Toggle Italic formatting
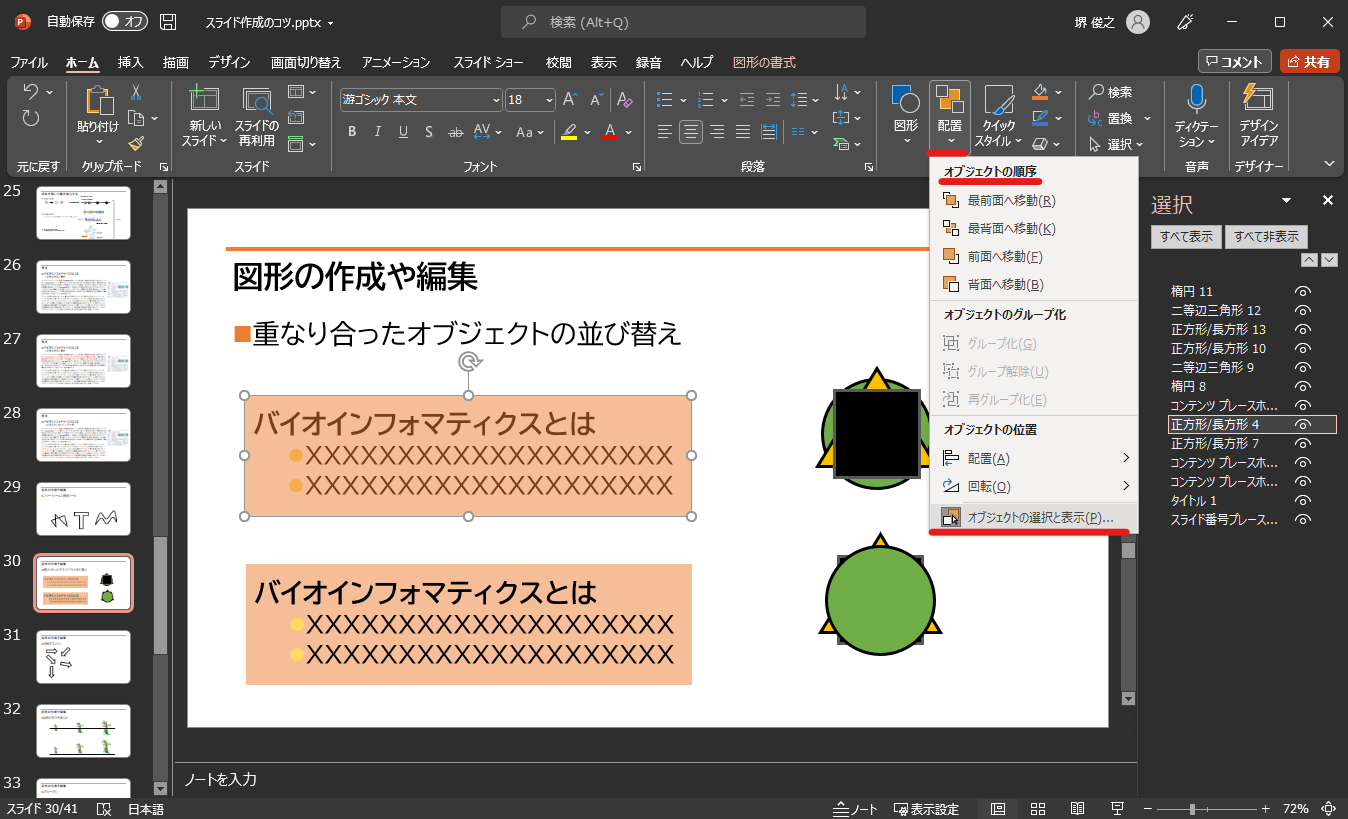The width and height of the screenshot is (1348, 819). [377, 132]
